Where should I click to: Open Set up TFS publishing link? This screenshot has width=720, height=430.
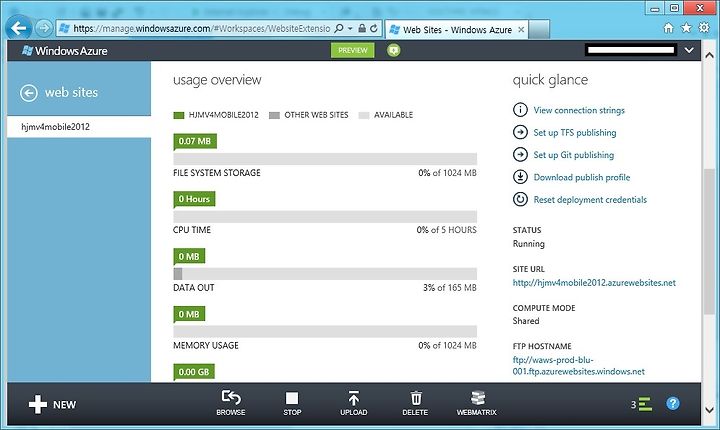[575, 133]
